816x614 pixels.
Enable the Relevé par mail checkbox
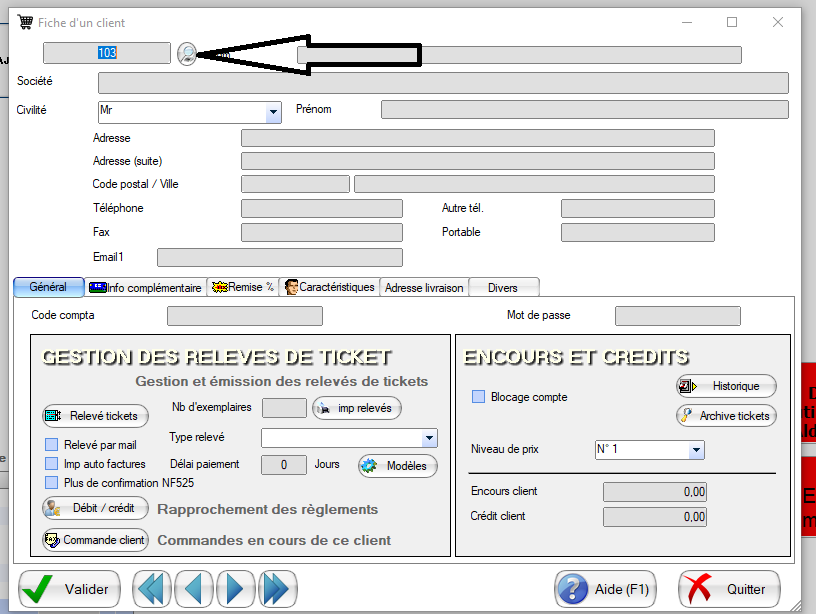(52, 444)
